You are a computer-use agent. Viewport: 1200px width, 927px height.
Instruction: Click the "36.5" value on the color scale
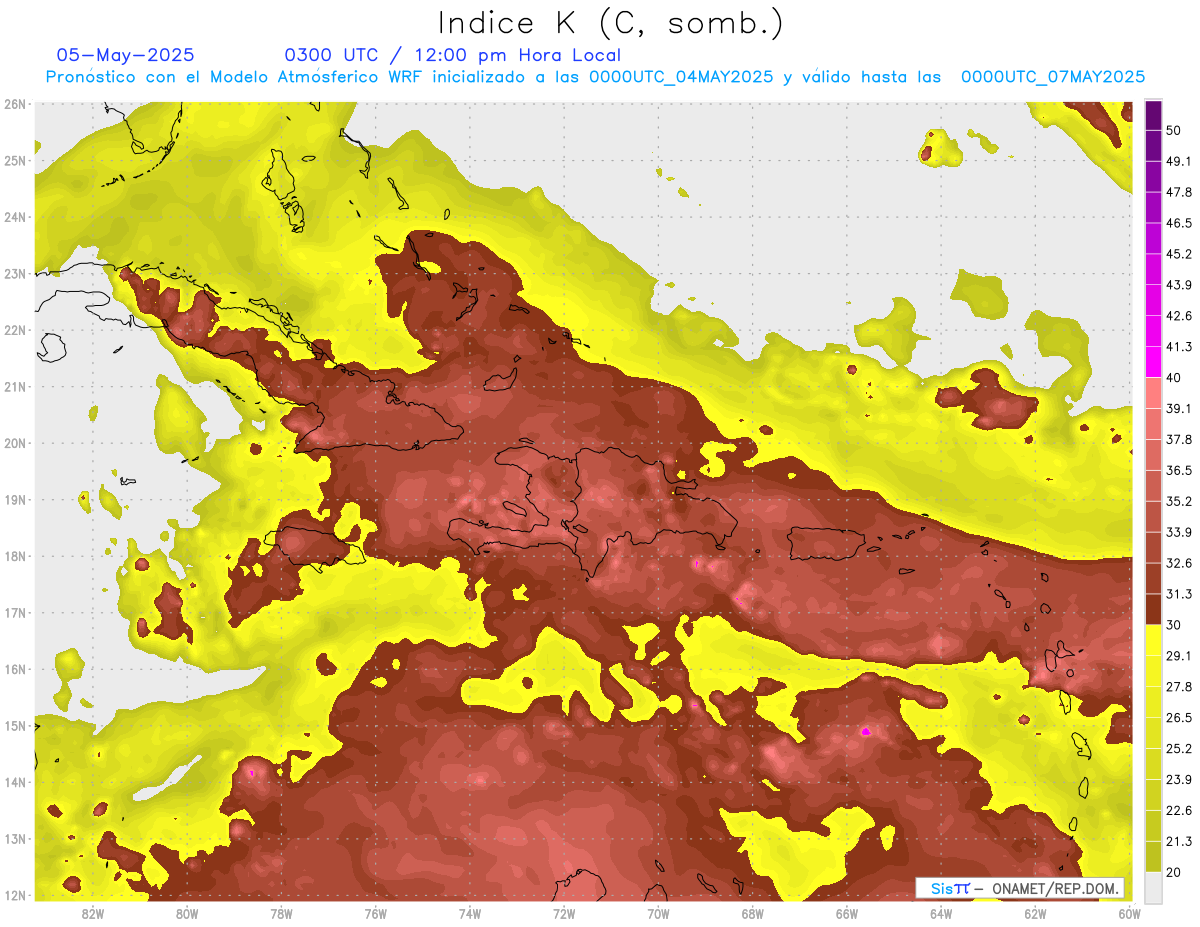(x=1178, y=470)
